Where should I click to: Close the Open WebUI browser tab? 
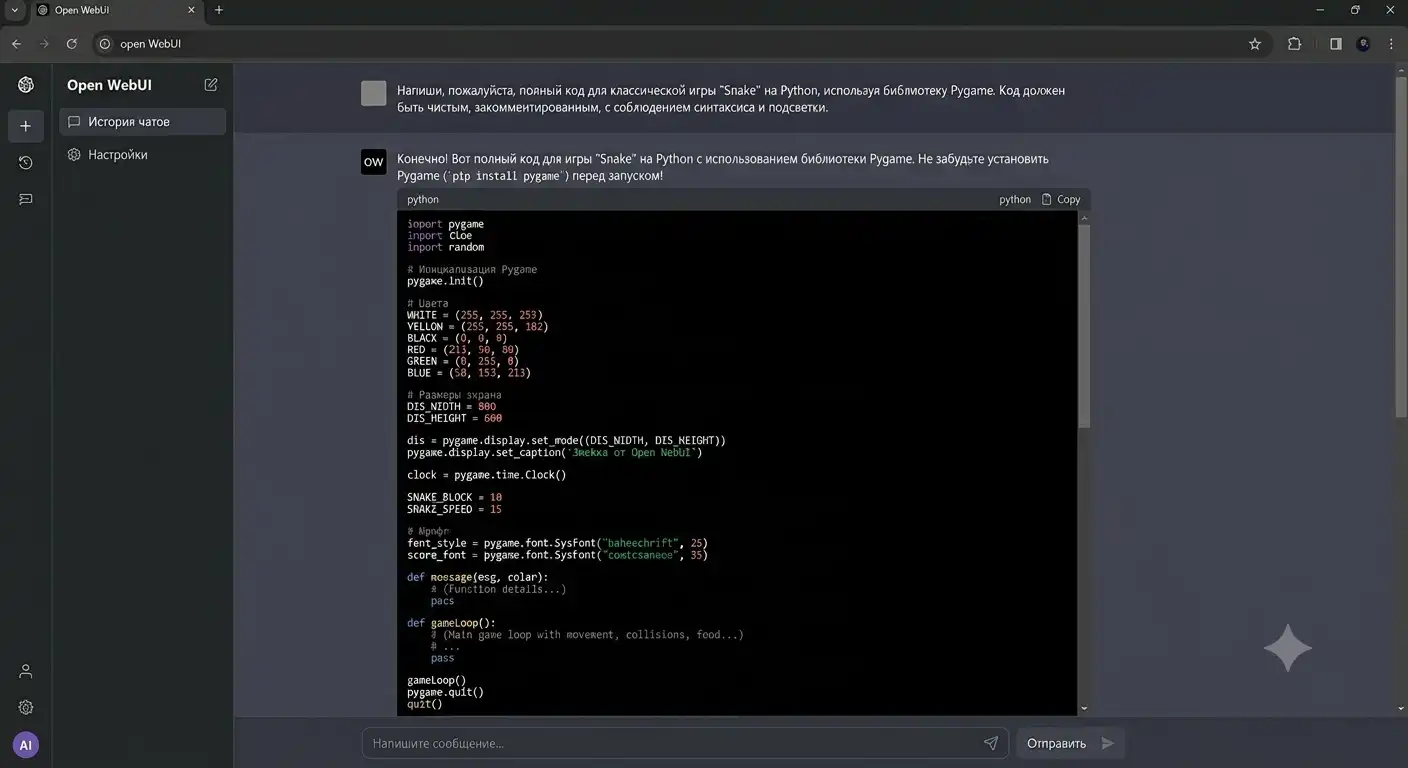tap(191, 10)
